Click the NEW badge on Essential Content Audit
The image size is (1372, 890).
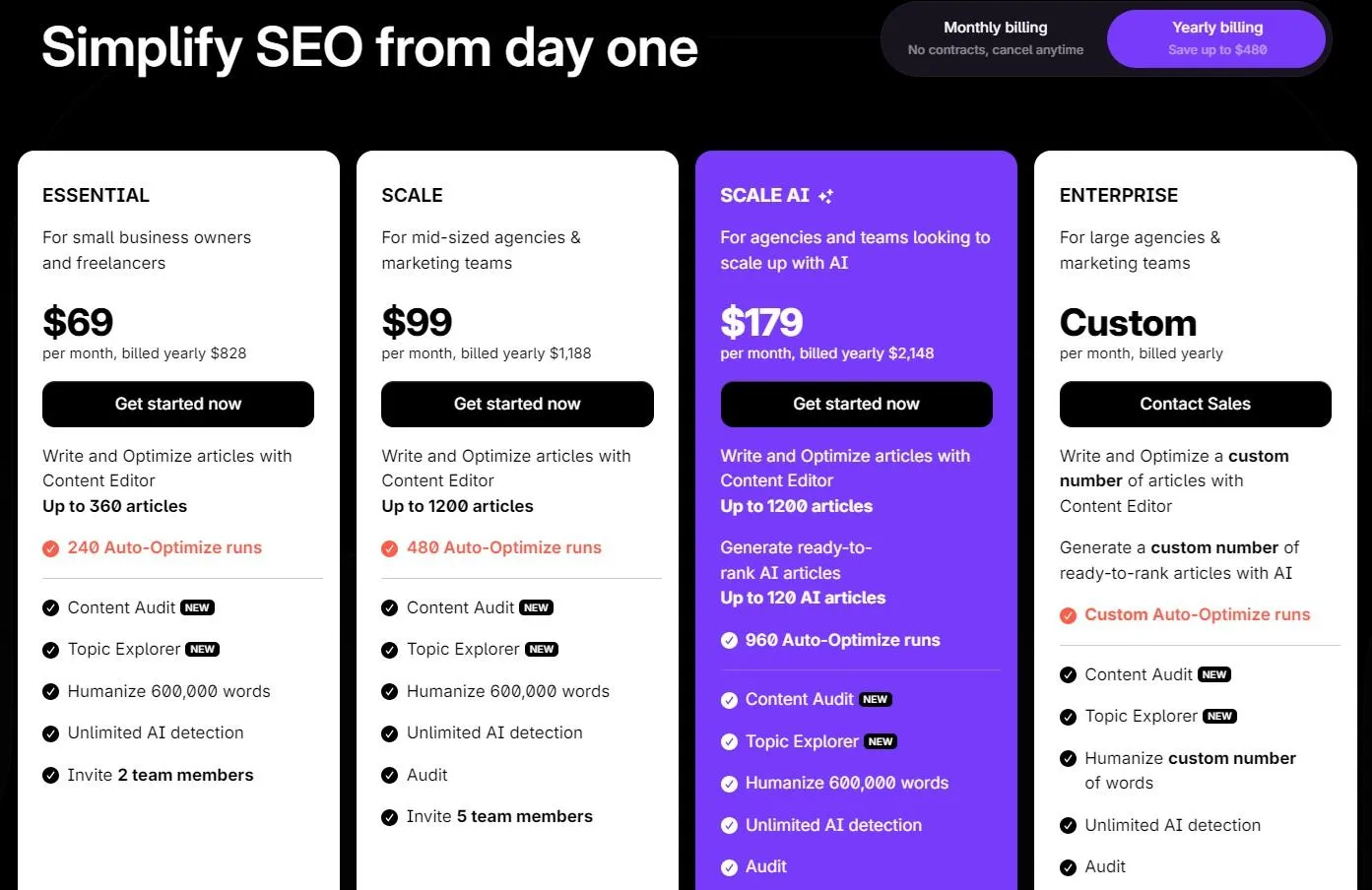(197, 607)
